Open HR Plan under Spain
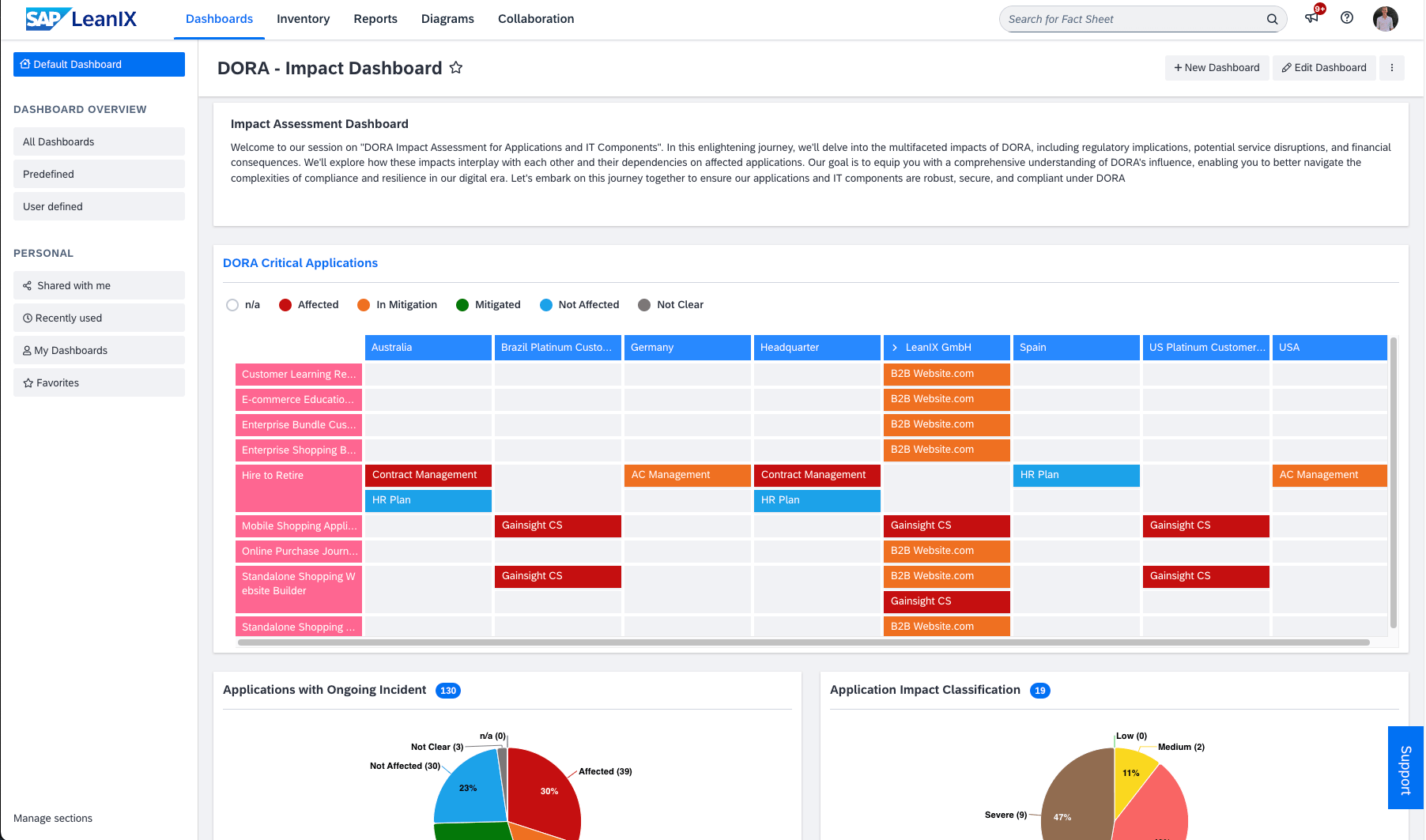 (1077, 476)
